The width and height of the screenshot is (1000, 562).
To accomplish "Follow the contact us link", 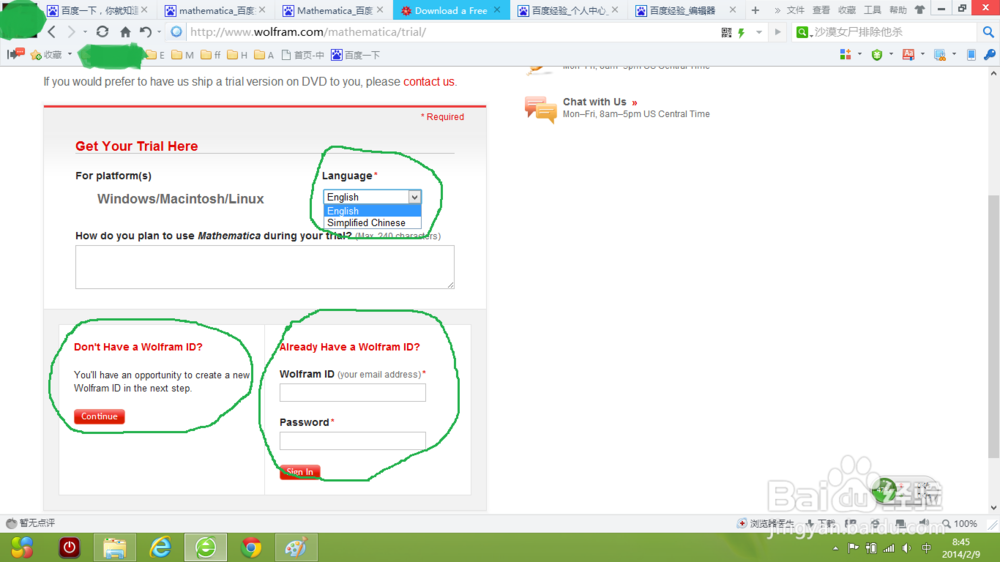I will 429,82.
